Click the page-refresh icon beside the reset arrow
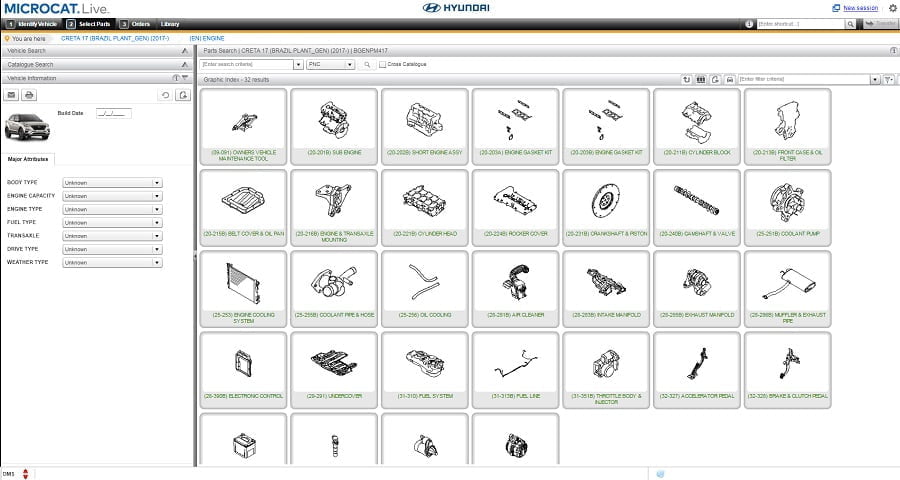900x480 pixels. pyautogui.click(x=183, y=95)
